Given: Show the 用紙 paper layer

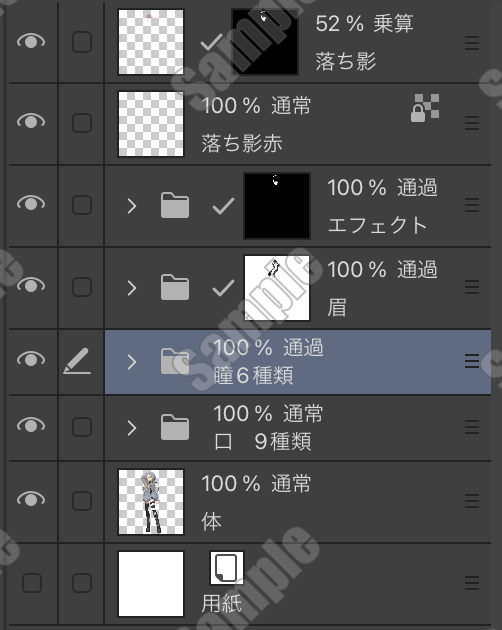Looking at the screenshot, I should coord(32,583).
